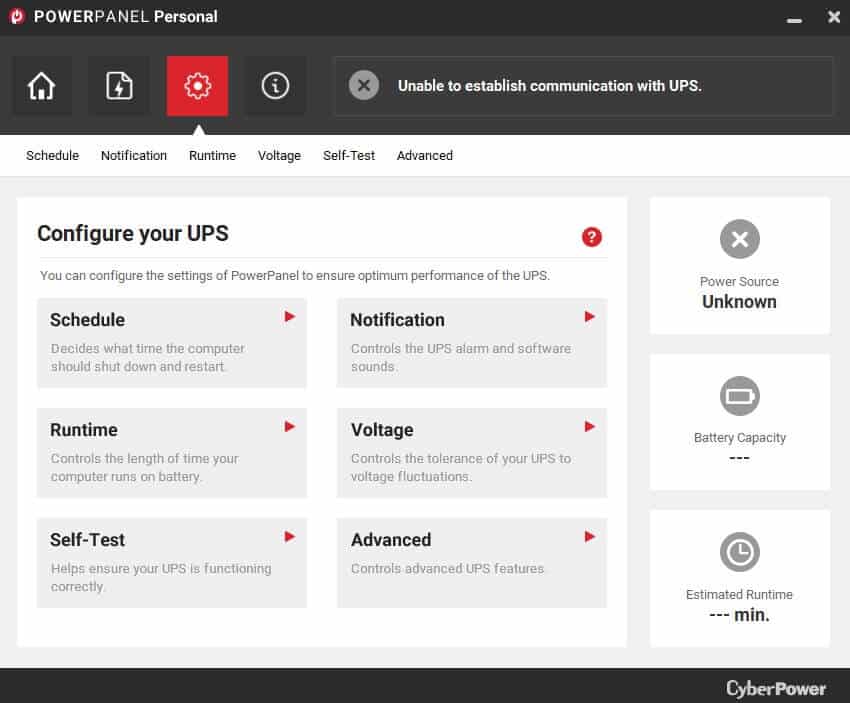Click the red arrow on Self-Test card
The width and height of the screenshot is (850, 703).
290,537
